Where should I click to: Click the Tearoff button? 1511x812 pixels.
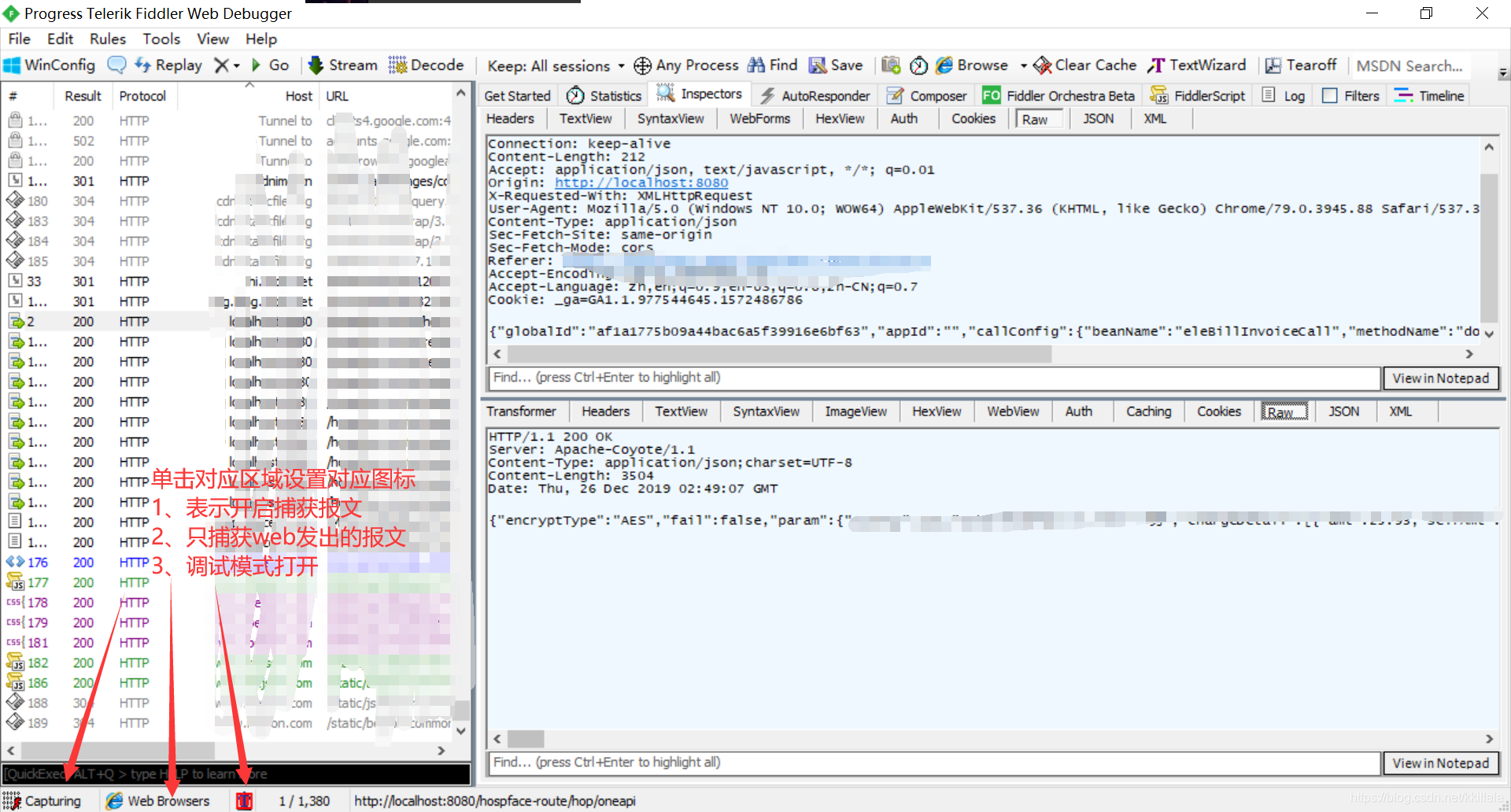coord(1301,65)
